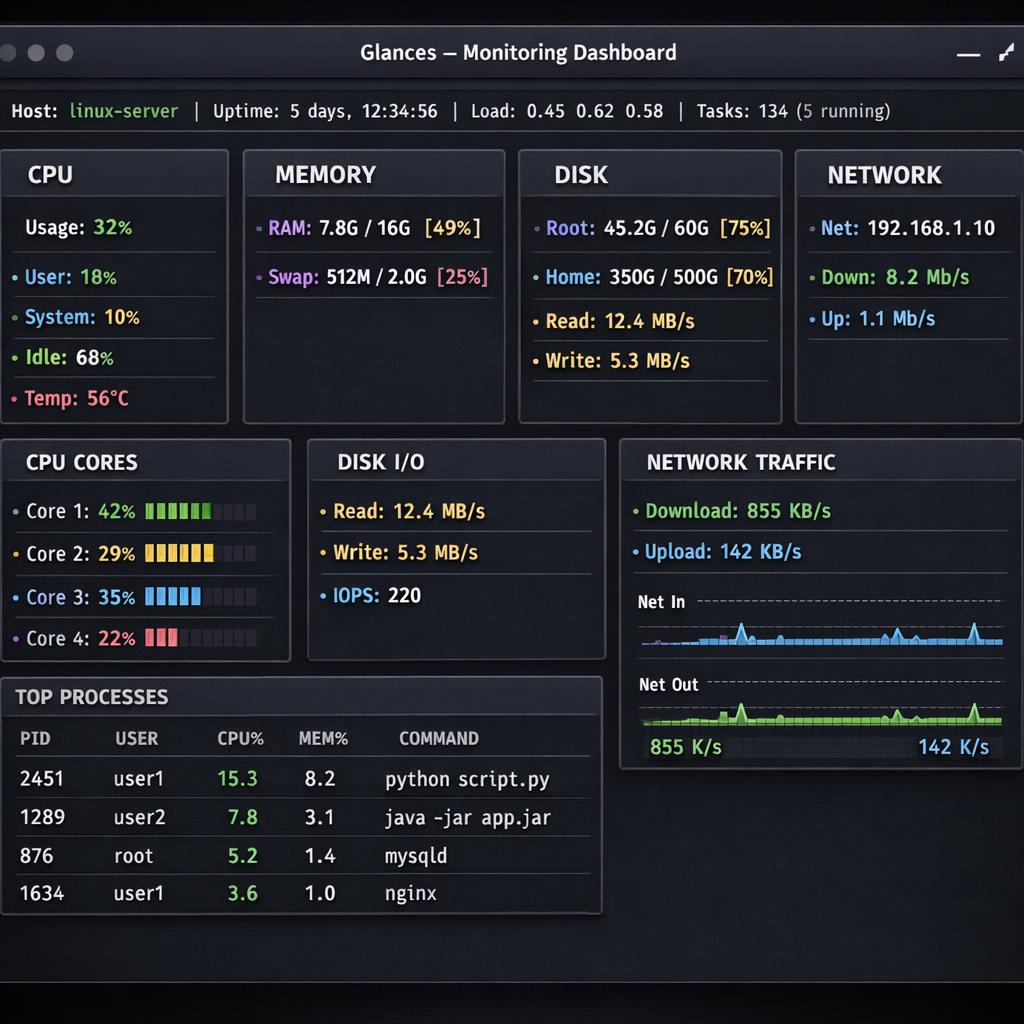Select the DISK panel header

point(580,174)
